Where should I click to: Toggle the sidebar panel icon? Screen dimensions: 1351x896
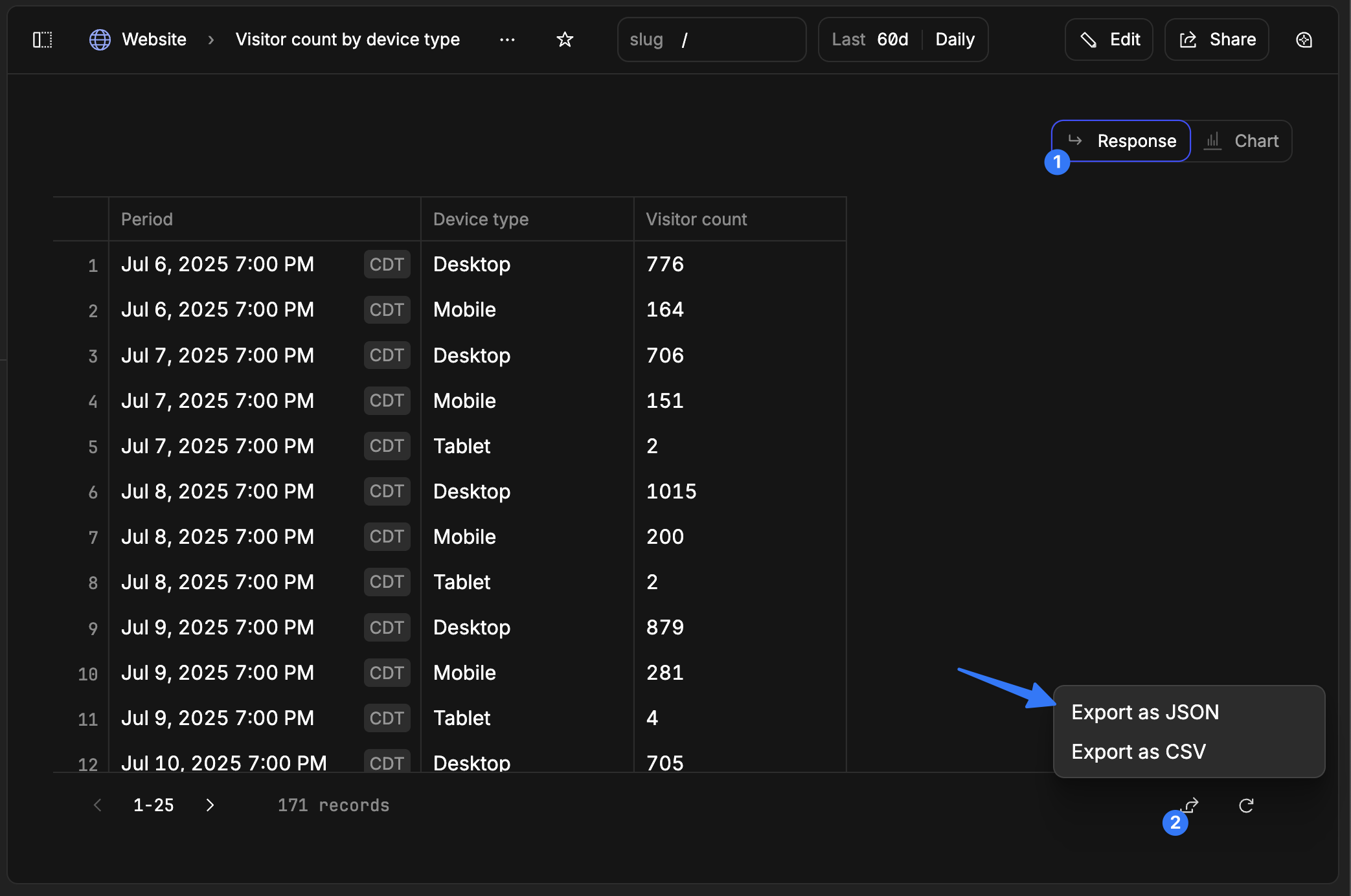point(43,39)
